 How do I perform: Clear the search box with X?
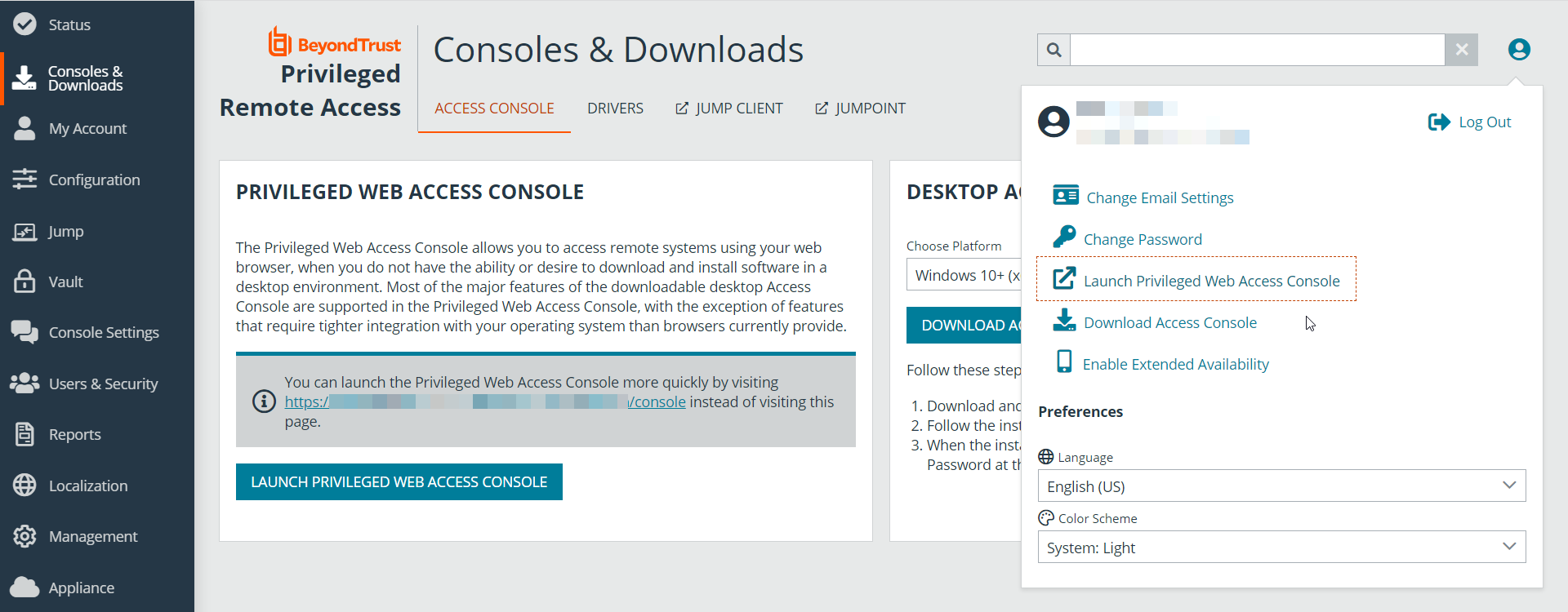point(1462,50)
